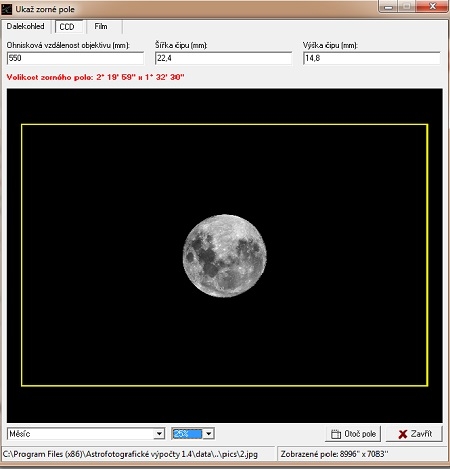The height and width of the screenshot is (469, 450).
Task: Open the 25% zoom dropdown arrow
Action: tap(209, 434)
